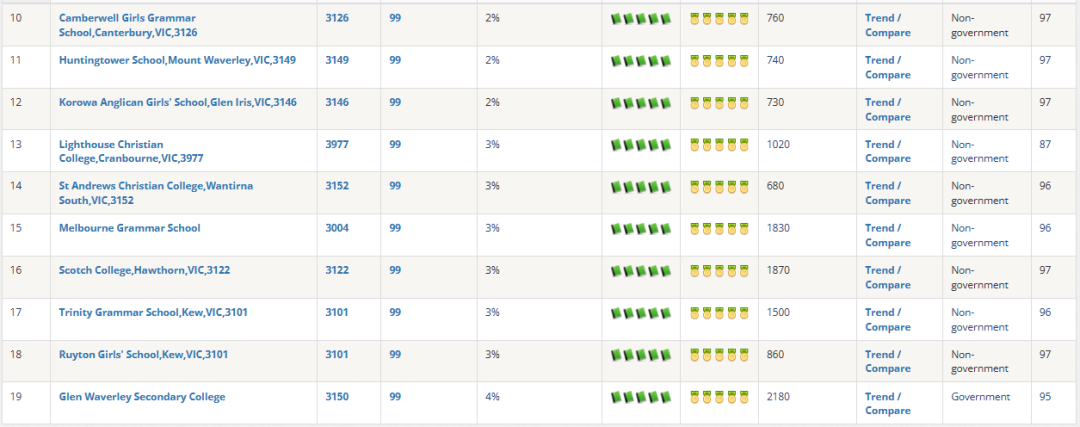The image size is (1080, 427).
Task: Open Ruyton Girls' School, Kew link
Action: pyautogui.click(x=143, y=355)
